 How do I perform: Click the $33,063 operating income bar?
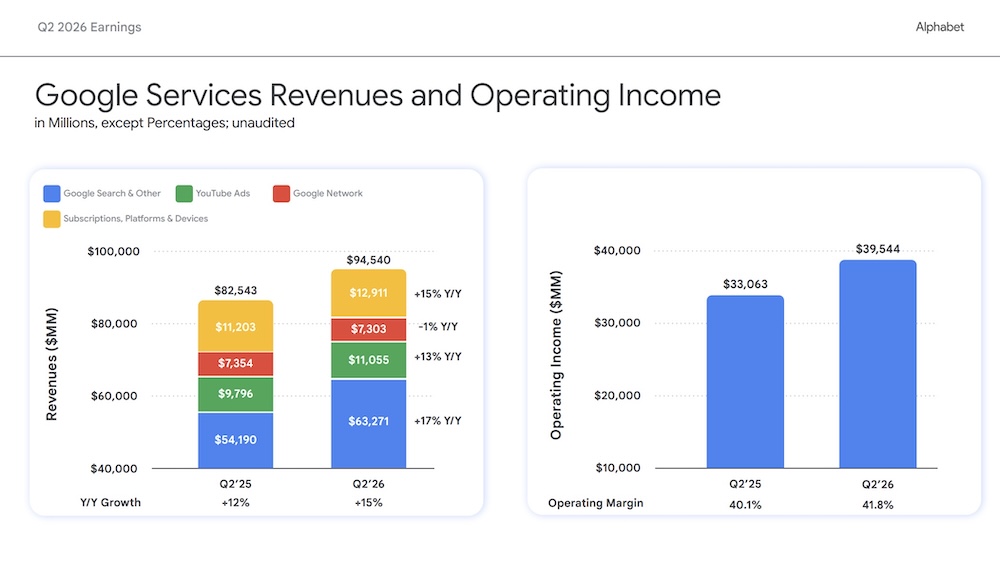click(745, 381)
